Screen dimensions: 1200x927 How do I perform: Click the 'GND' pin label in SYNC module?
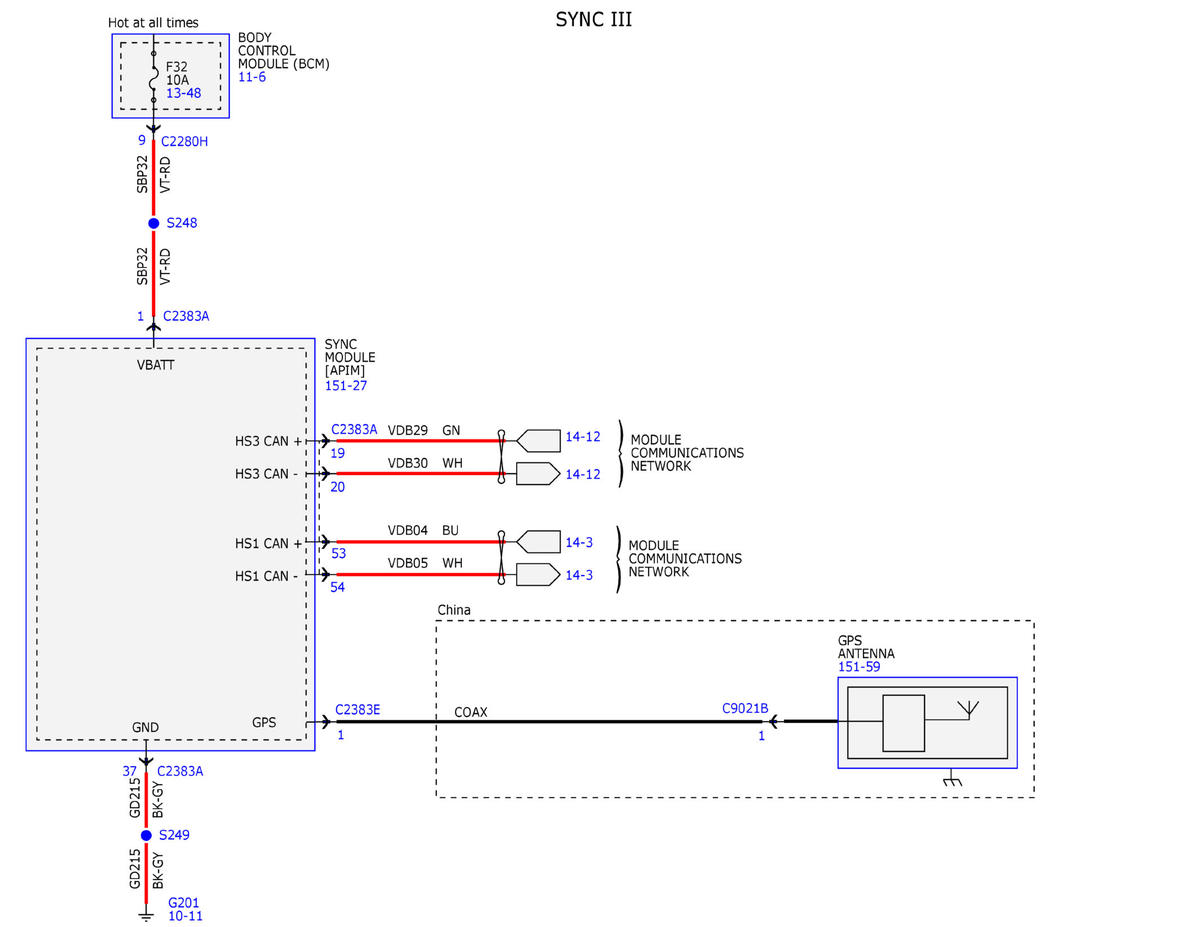[145, 727]
